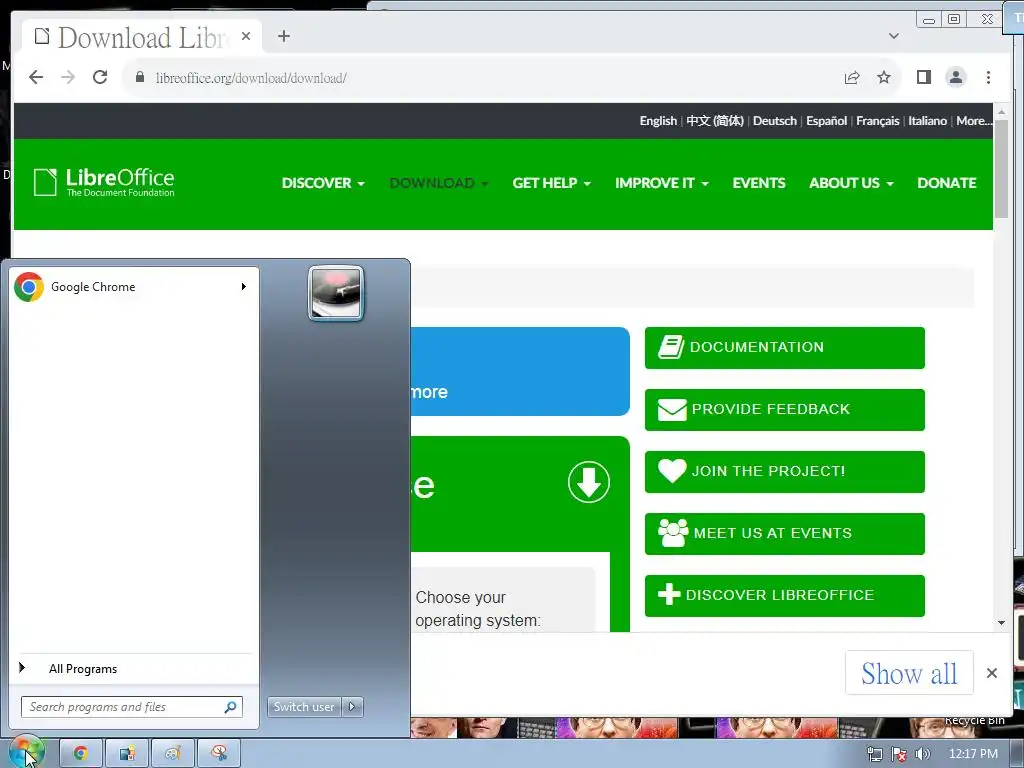This screenshot has height=768, width=1024.
Task: Click the page vertical scrollbar thumb
Action: tap(1001, 168)
